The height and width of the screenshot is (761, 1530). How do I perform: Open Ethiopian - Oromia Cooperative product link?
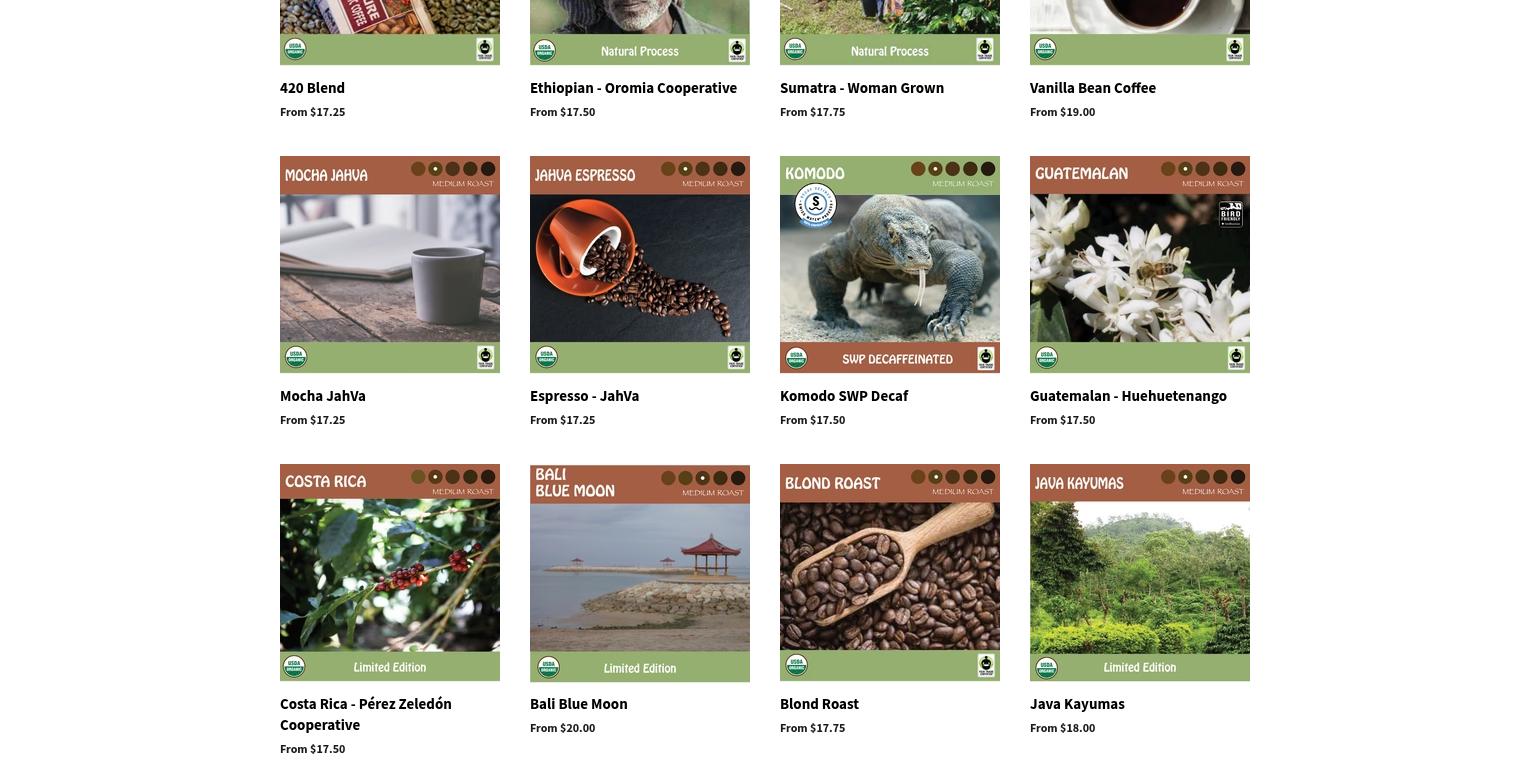pyautogui.click(x=633, y=88)
